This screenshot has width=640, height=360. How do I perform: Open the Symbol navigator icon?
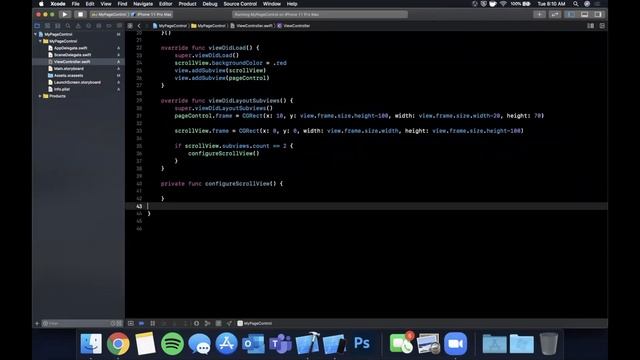[x=58, y=26]
